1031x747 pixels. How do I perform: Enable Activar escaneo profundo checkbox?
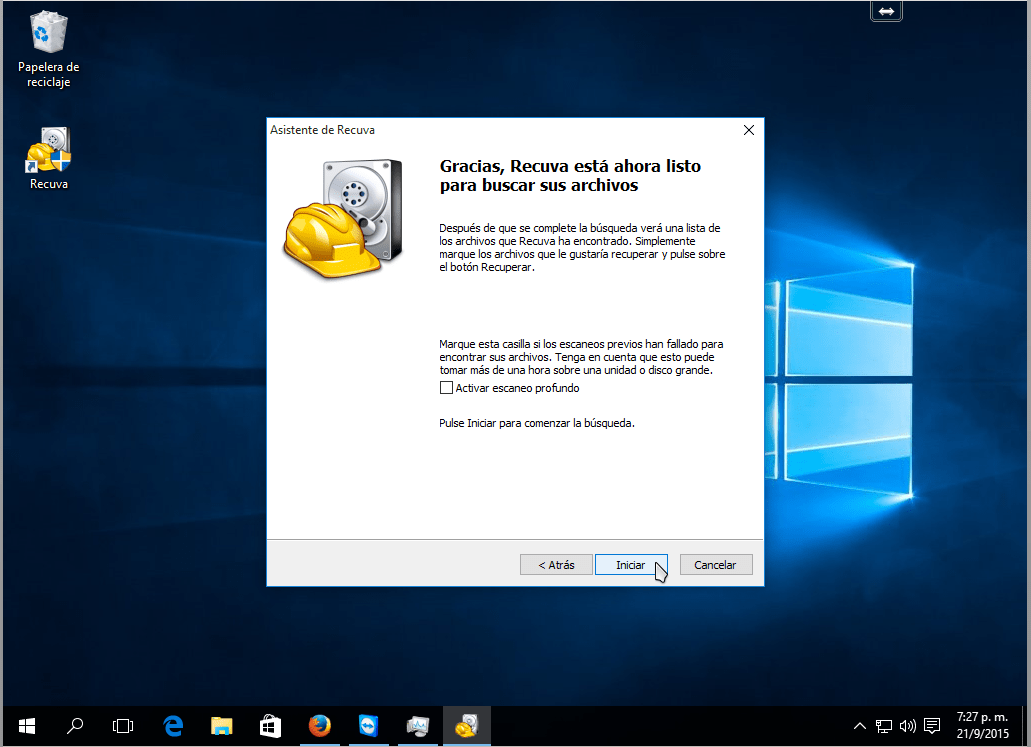446,388
